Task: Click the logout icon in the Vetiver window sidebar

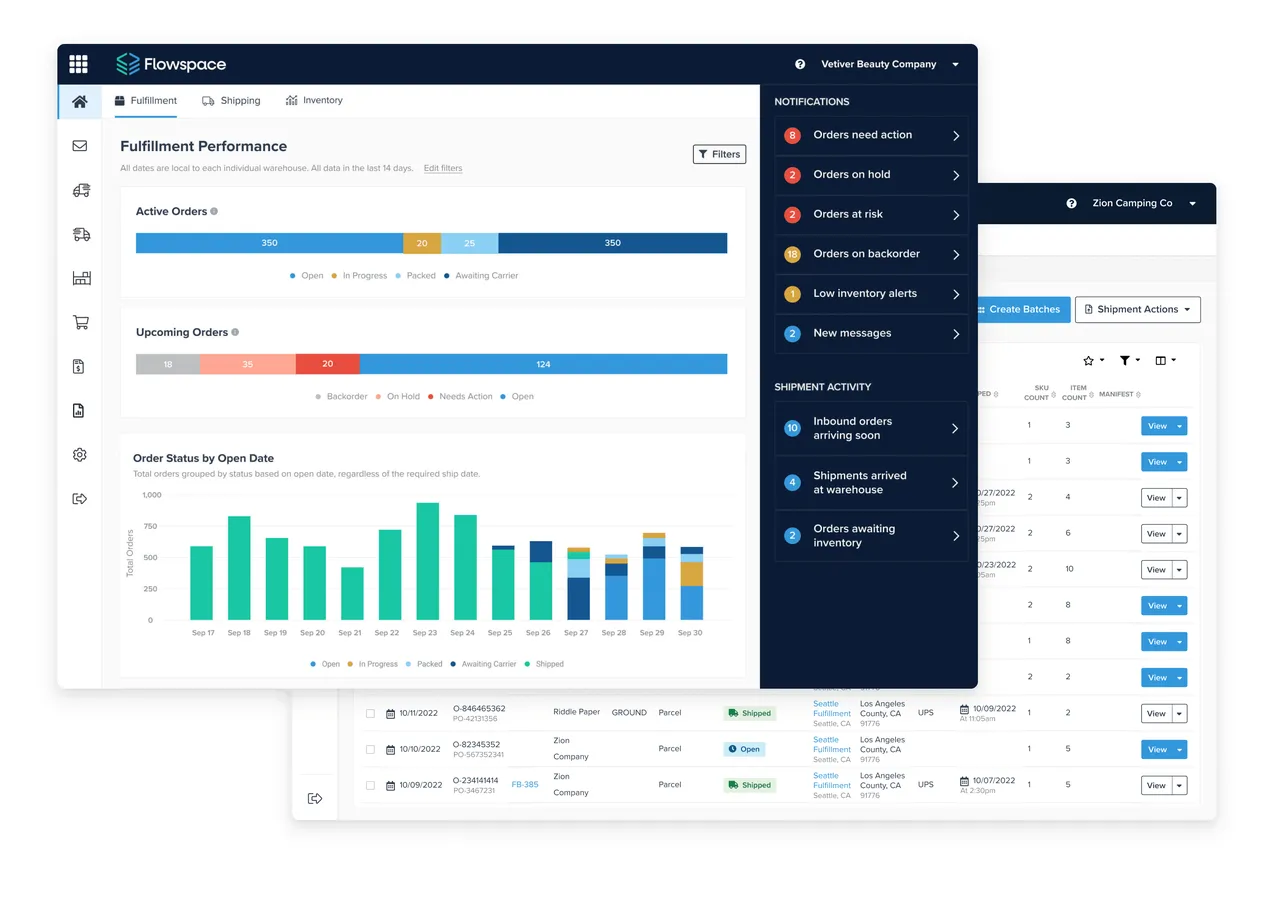Action: pos(80,498)
